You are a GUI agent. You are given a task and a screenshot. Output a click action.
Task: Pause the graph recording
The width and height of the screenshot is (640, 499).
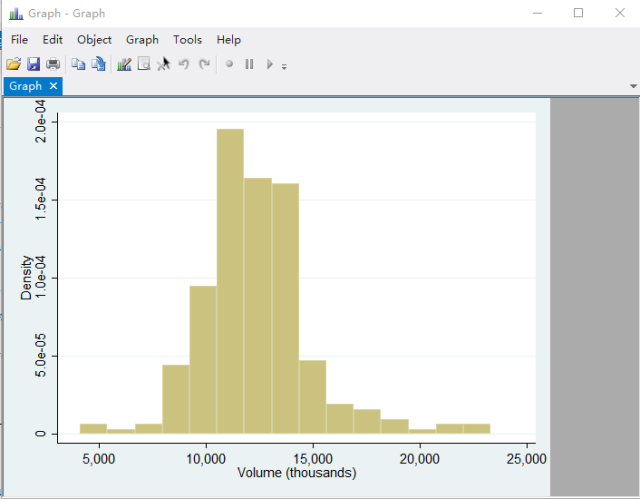click(249, 64)
